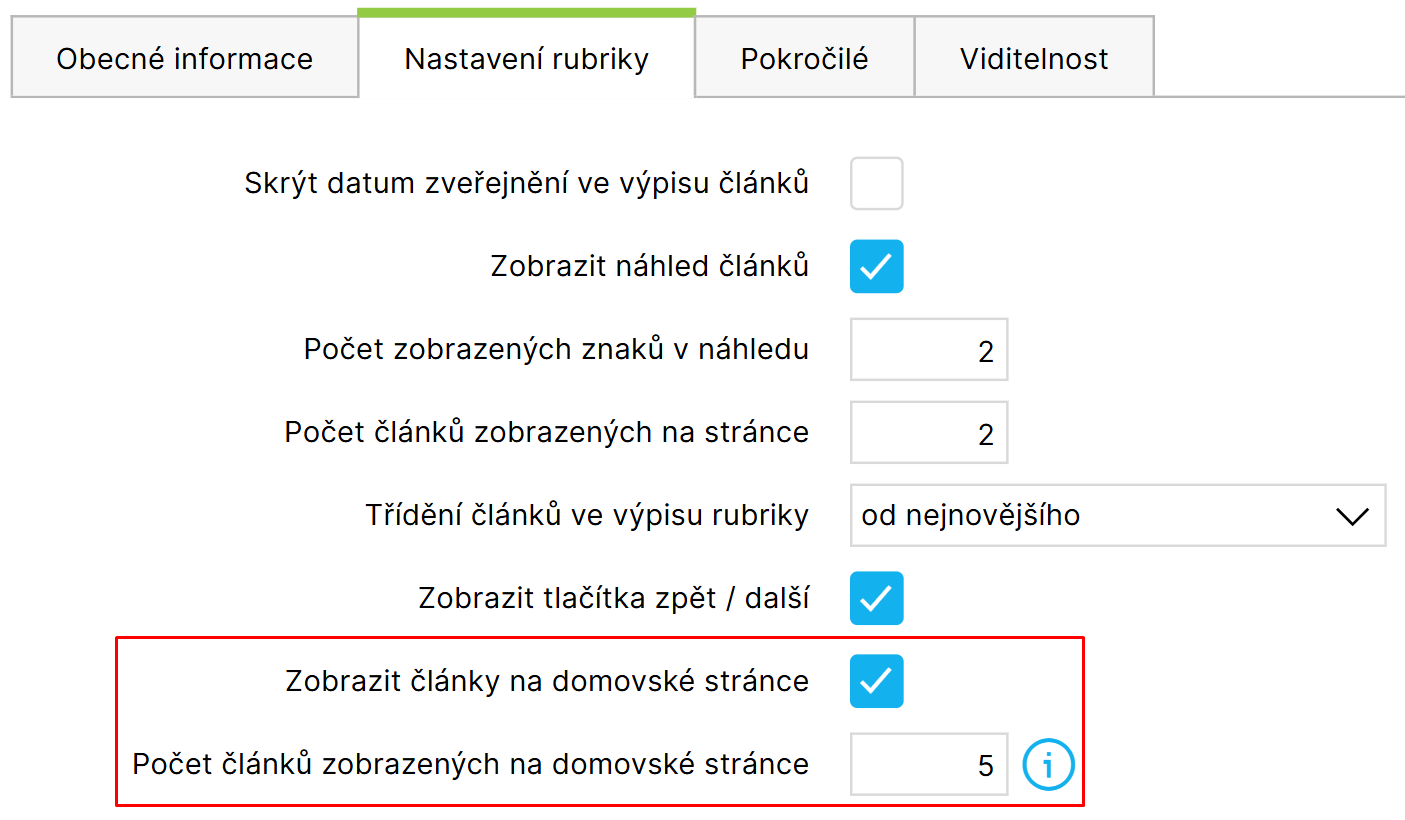This screenshot has width=1405, height=820.
Task: Go to the Viditelnost tab
Action: point(1034,59)
